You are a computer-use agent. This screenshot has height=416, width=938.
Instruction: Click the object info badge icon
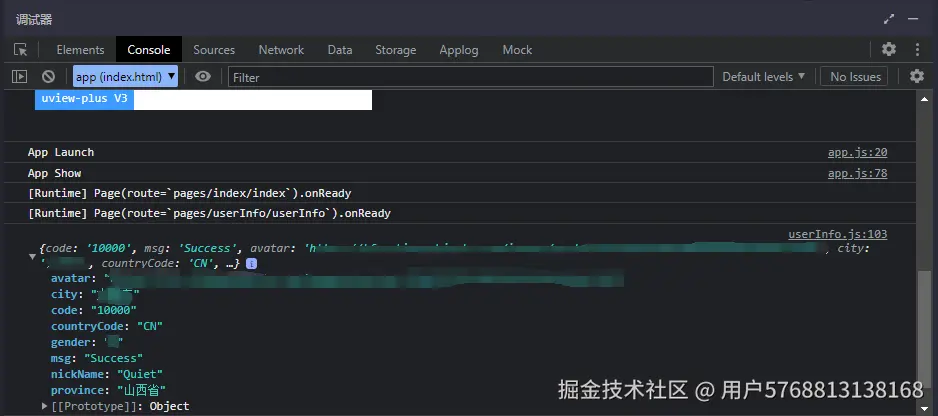pyautogui.click(x=251, y=263)
